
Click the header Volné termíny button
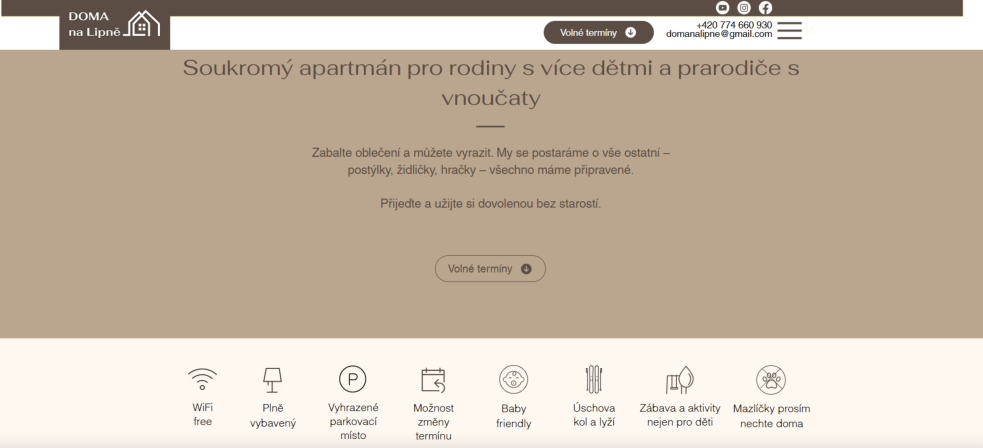pyautogui.click(x=598, y=33)
